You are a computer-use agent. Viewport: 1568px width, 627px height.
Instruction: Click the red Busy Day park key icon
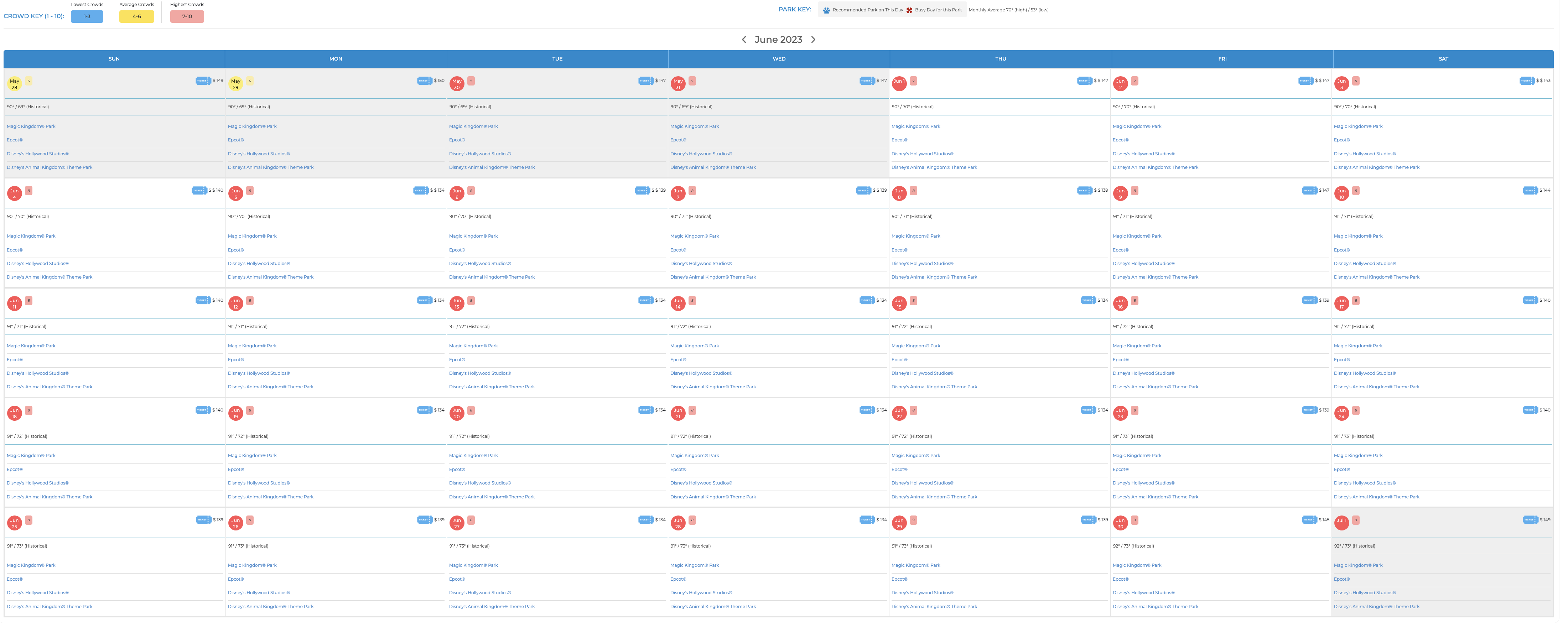(909, 10)
